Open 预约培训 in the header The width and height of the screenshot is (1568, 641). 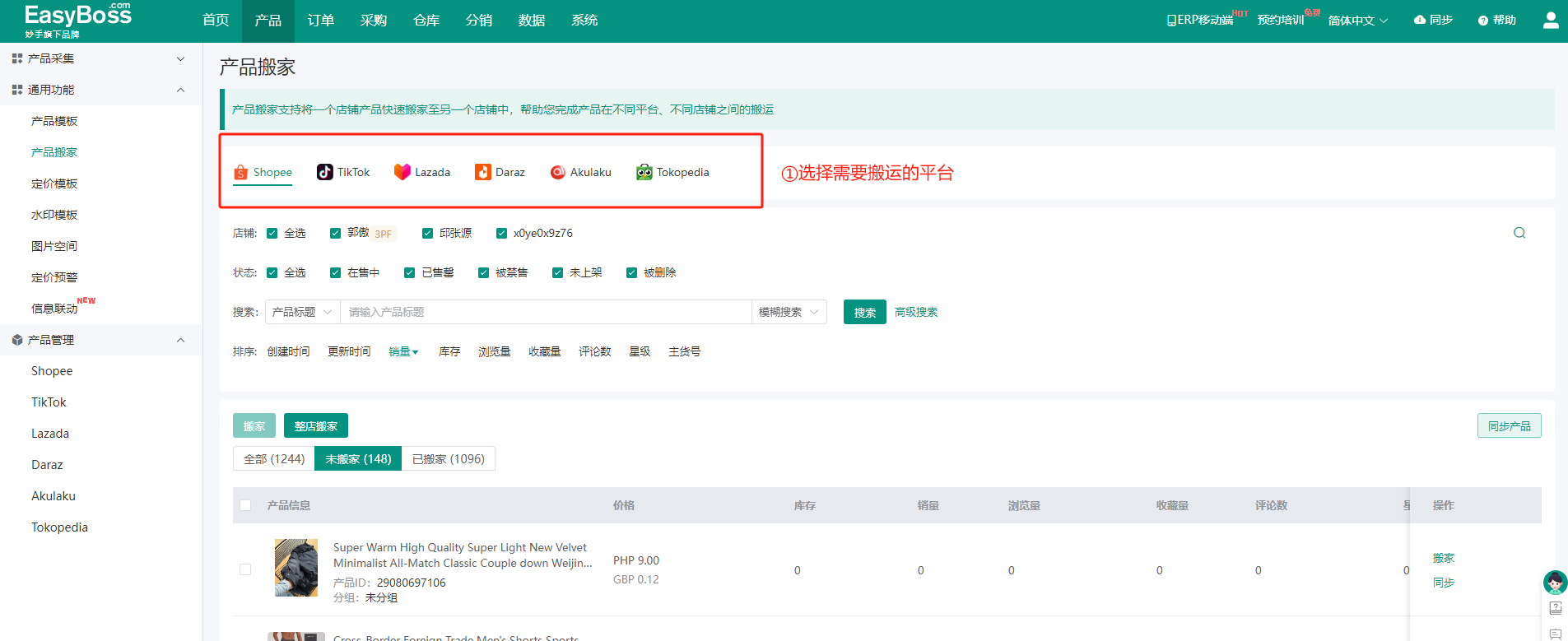1281,20
